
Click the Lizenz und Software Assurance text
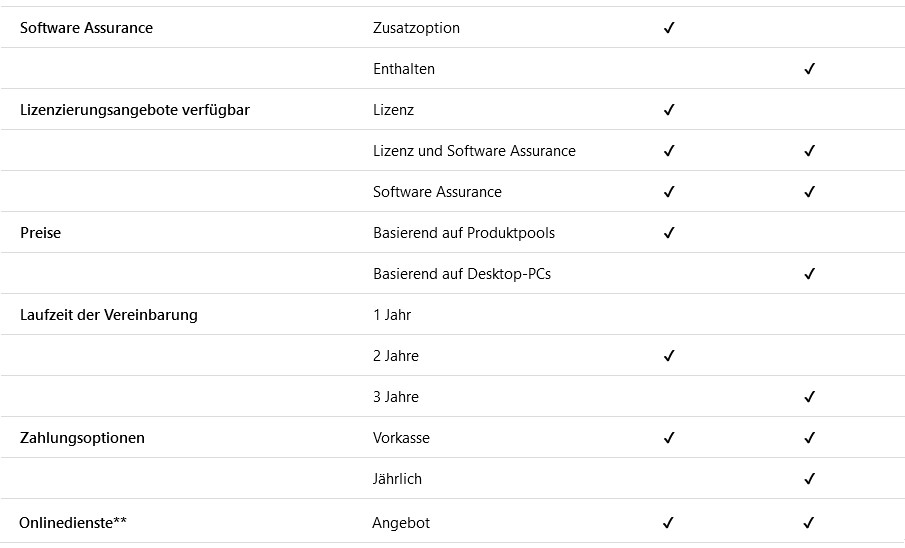(474, 151)
